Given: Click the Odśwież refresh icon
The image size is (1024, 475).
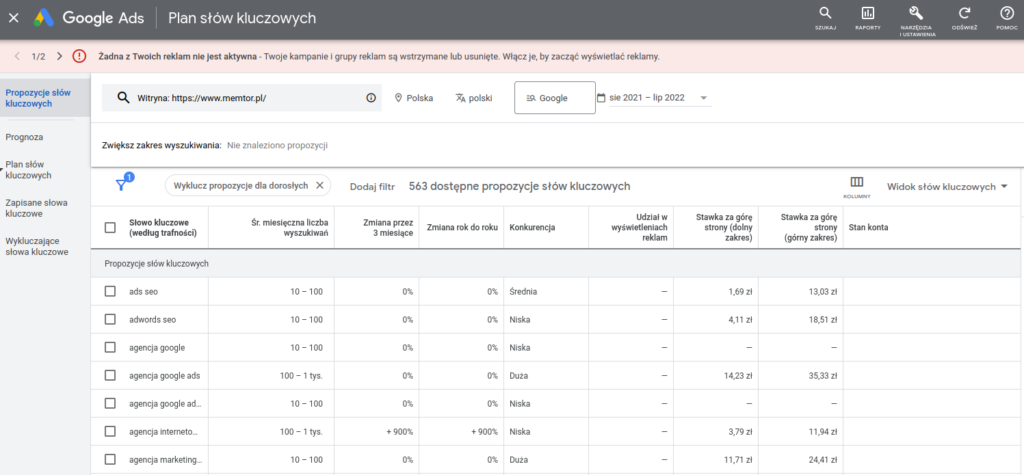Looking at the screenshot, I should click(x=964, y=14).
